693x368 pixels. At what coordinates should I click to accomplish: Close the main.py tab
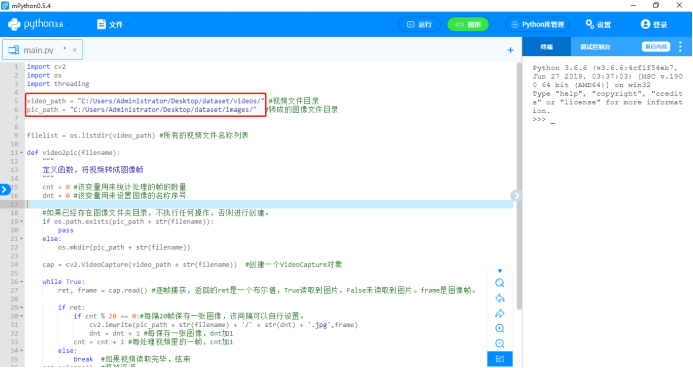(x=75, y=50)
